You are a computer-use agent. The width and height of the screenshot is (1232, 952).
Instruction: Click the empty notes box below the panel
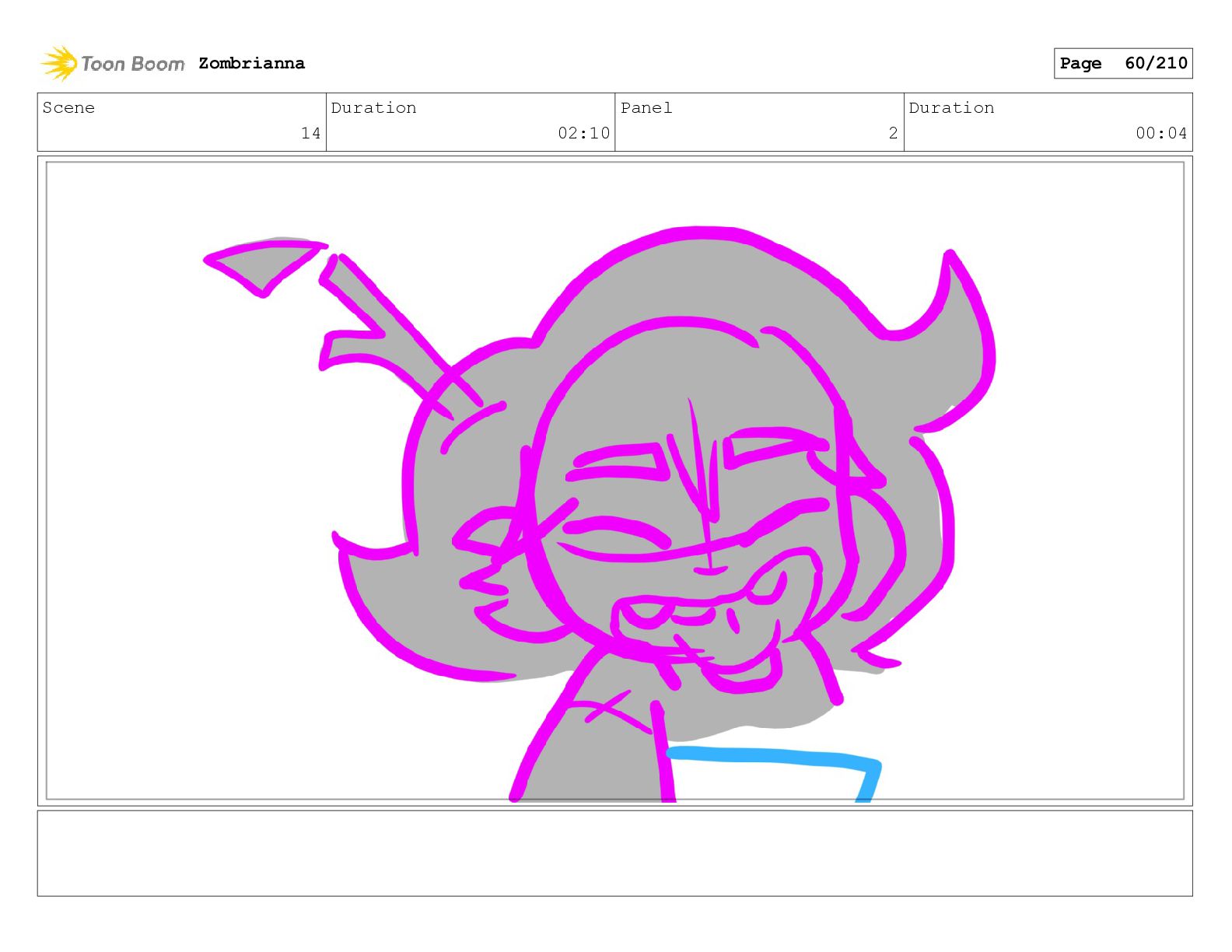click(614, 853)
